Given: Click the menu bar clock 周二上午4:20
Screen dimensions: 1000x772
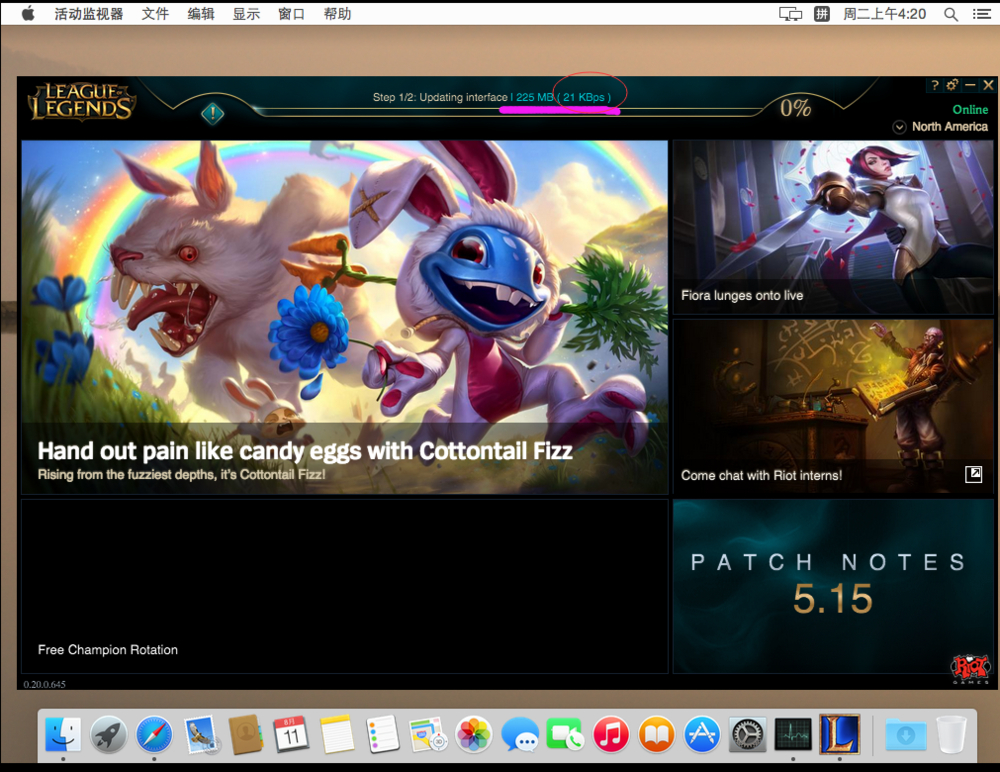Looking at the screenshot, I should (885, 14).
